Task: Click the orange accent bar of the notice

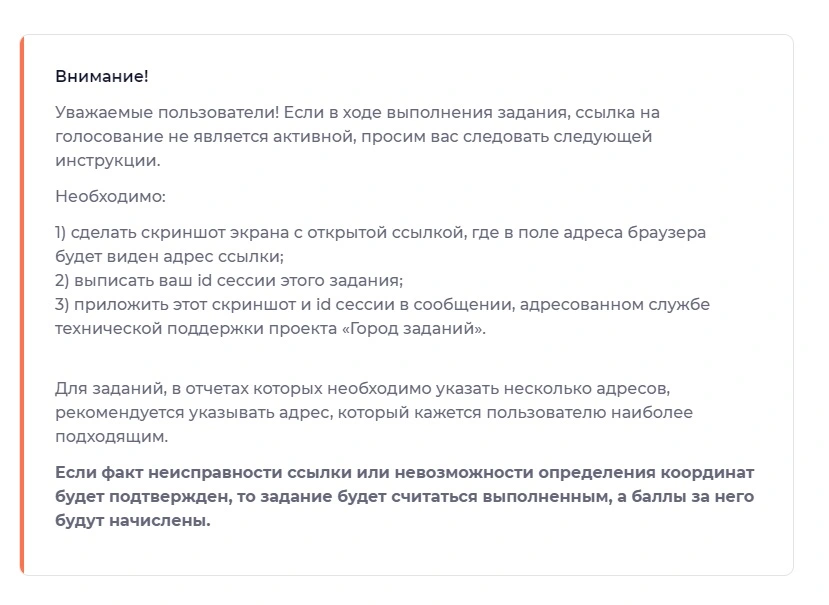Action: click(22, 305)
